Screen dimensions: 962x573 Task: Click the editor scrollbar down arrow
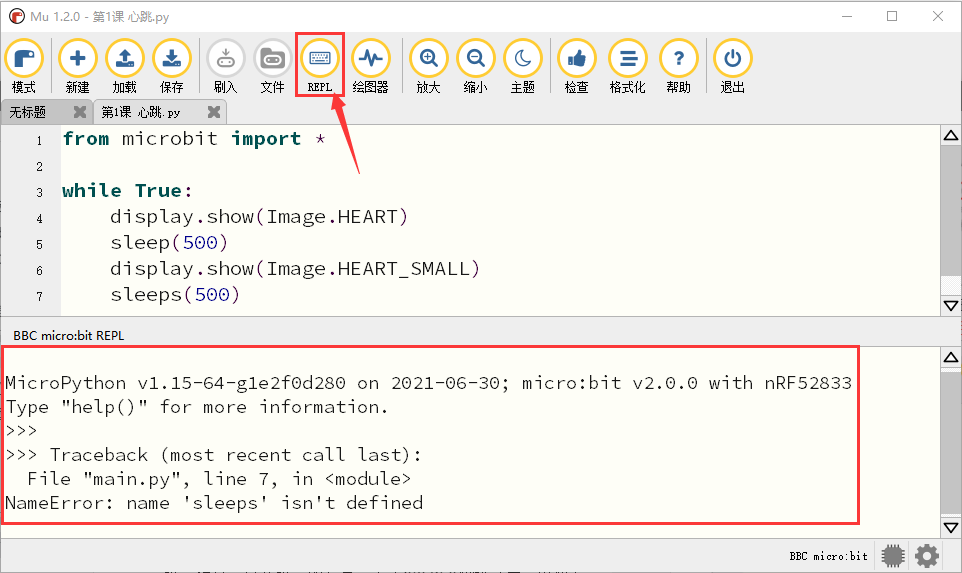[x=951, y=305]
